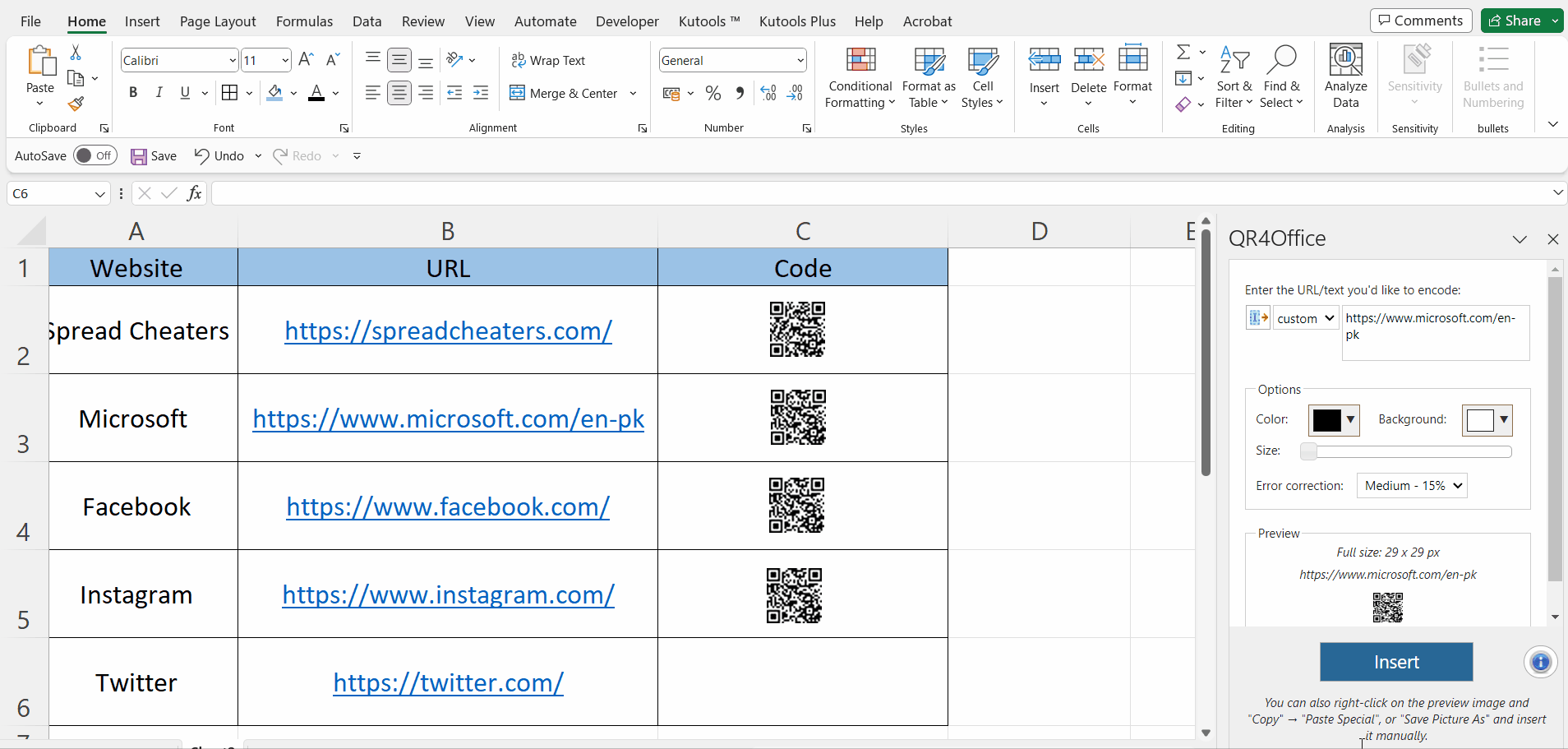Screen dimensions: 1568x749
Task: Decrease font size with the small A icon
Action: coord(332,60)
